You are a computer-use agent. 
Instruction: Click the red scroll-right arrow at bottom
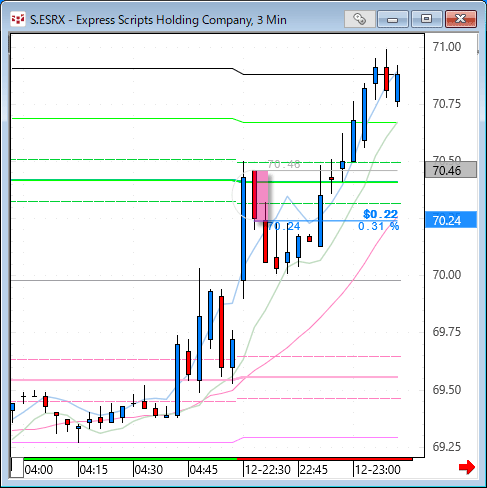point(467,467)
